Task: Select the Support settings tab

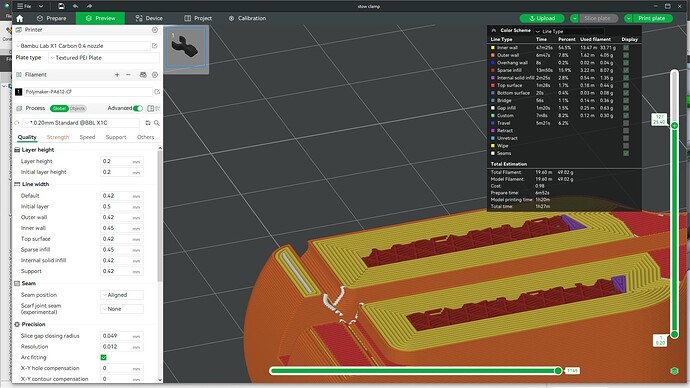Action: 116,137
